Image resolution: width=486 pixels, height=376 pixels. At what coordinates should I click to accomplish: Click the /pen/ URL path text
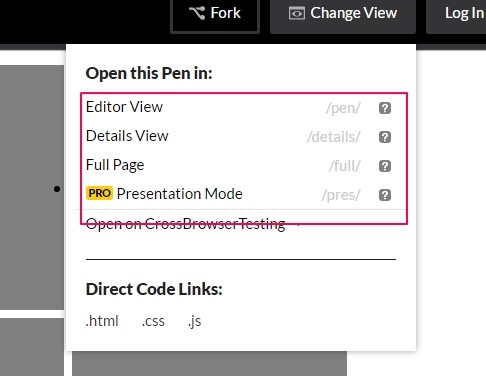coord(343,108)
